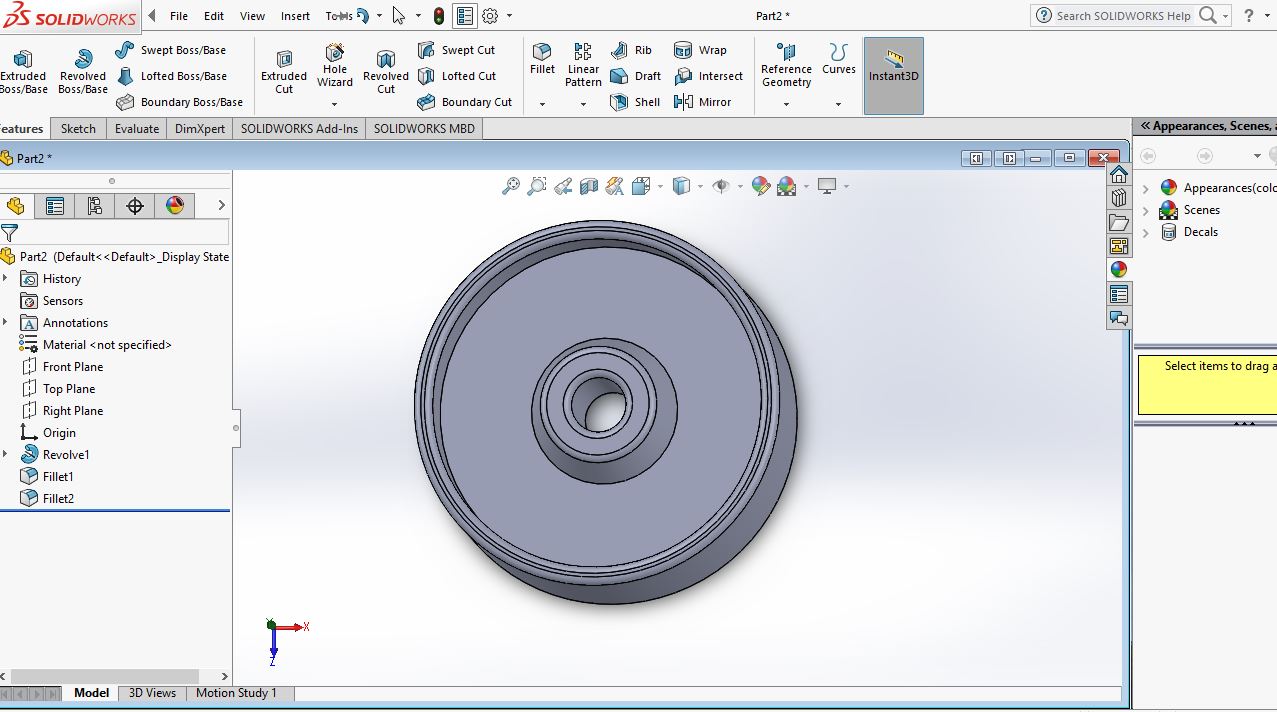The height and width of the screenshot is (712, 1277).
Task: Select the Wrap tool
Action: coord(700,50)
